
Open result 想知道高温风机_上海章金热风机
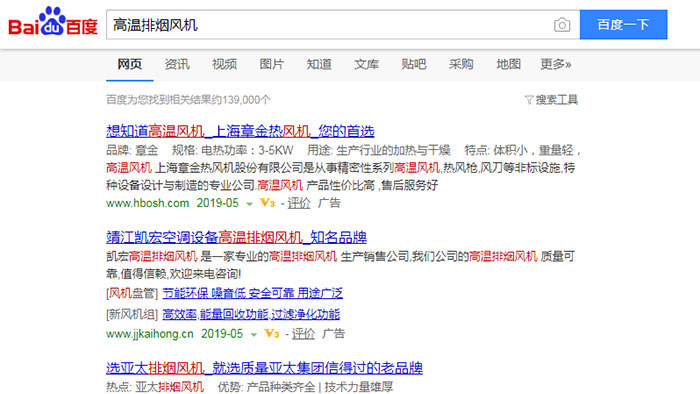tap(240, 131)
